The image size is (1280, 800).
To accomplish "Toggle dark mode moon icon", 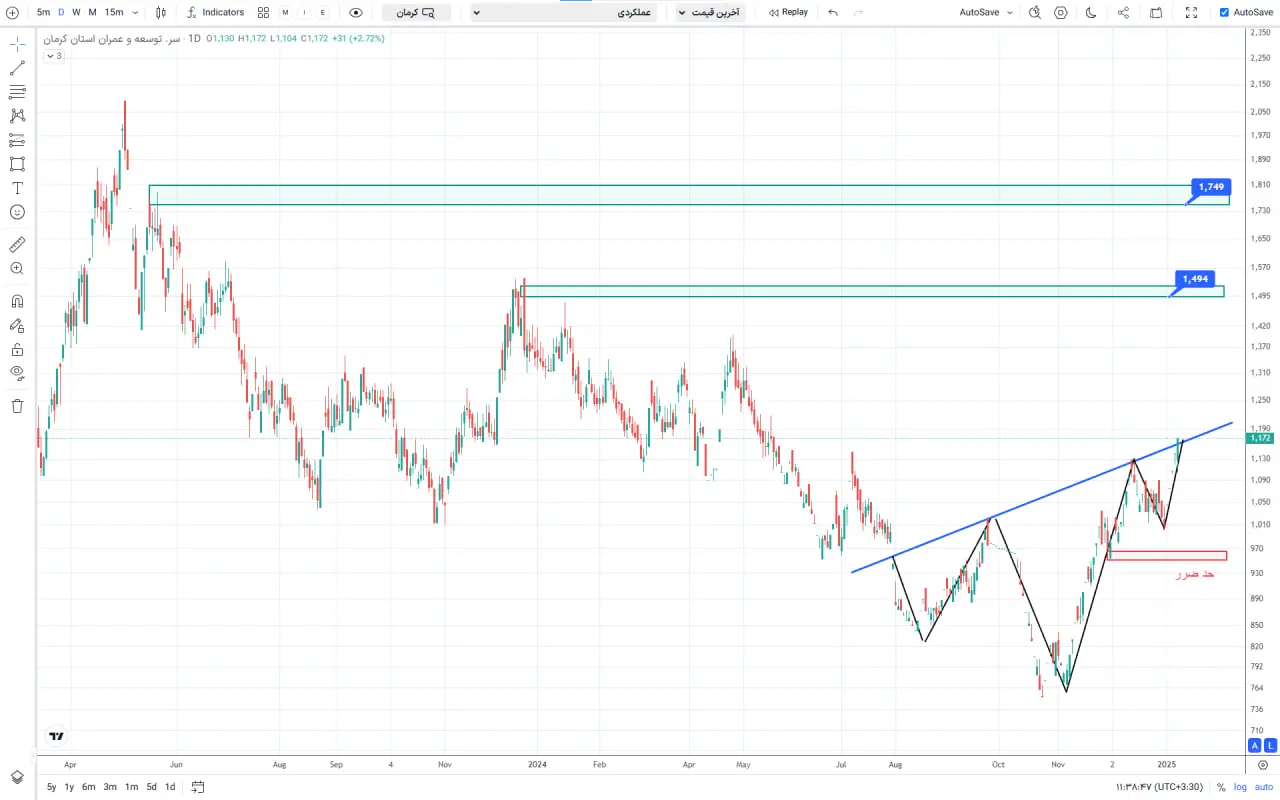I will (x=1090, y=13).
